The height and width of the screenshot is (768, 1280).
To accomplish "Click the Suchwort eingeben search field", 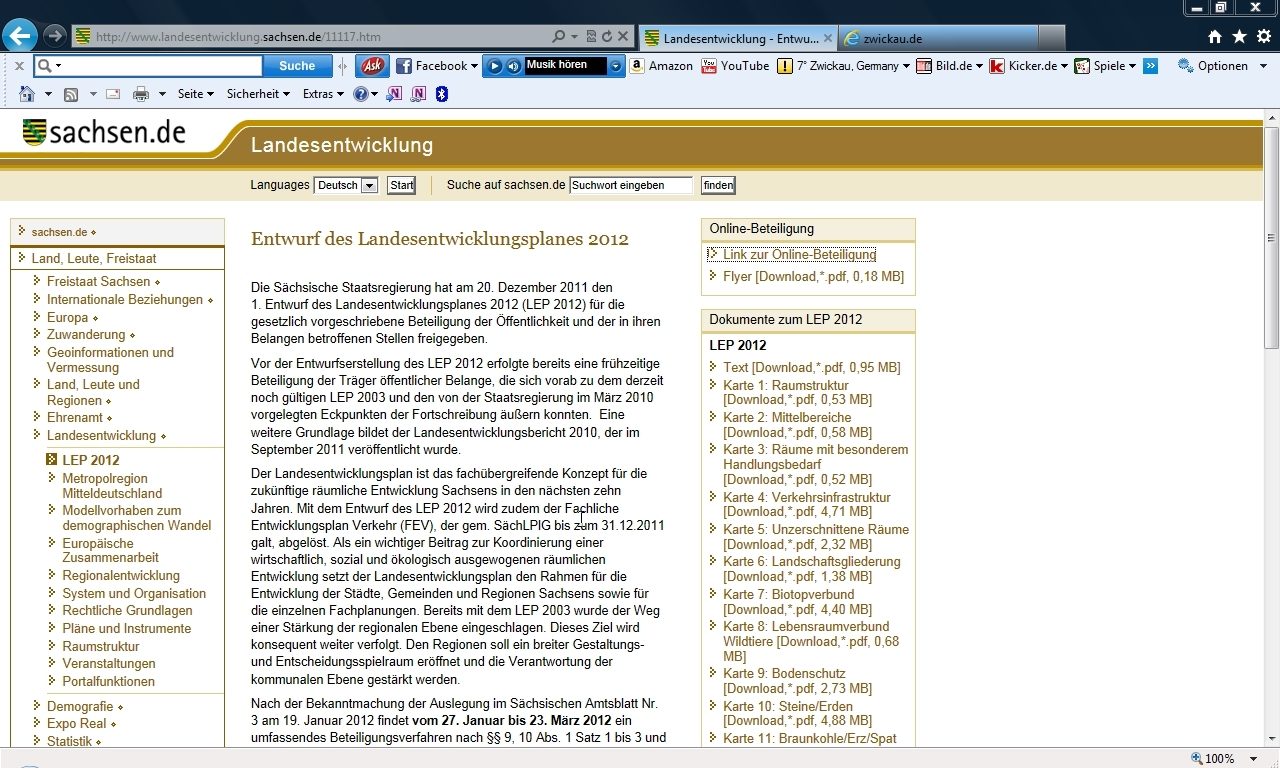I will pyautogui.click(x=631, y=185).
